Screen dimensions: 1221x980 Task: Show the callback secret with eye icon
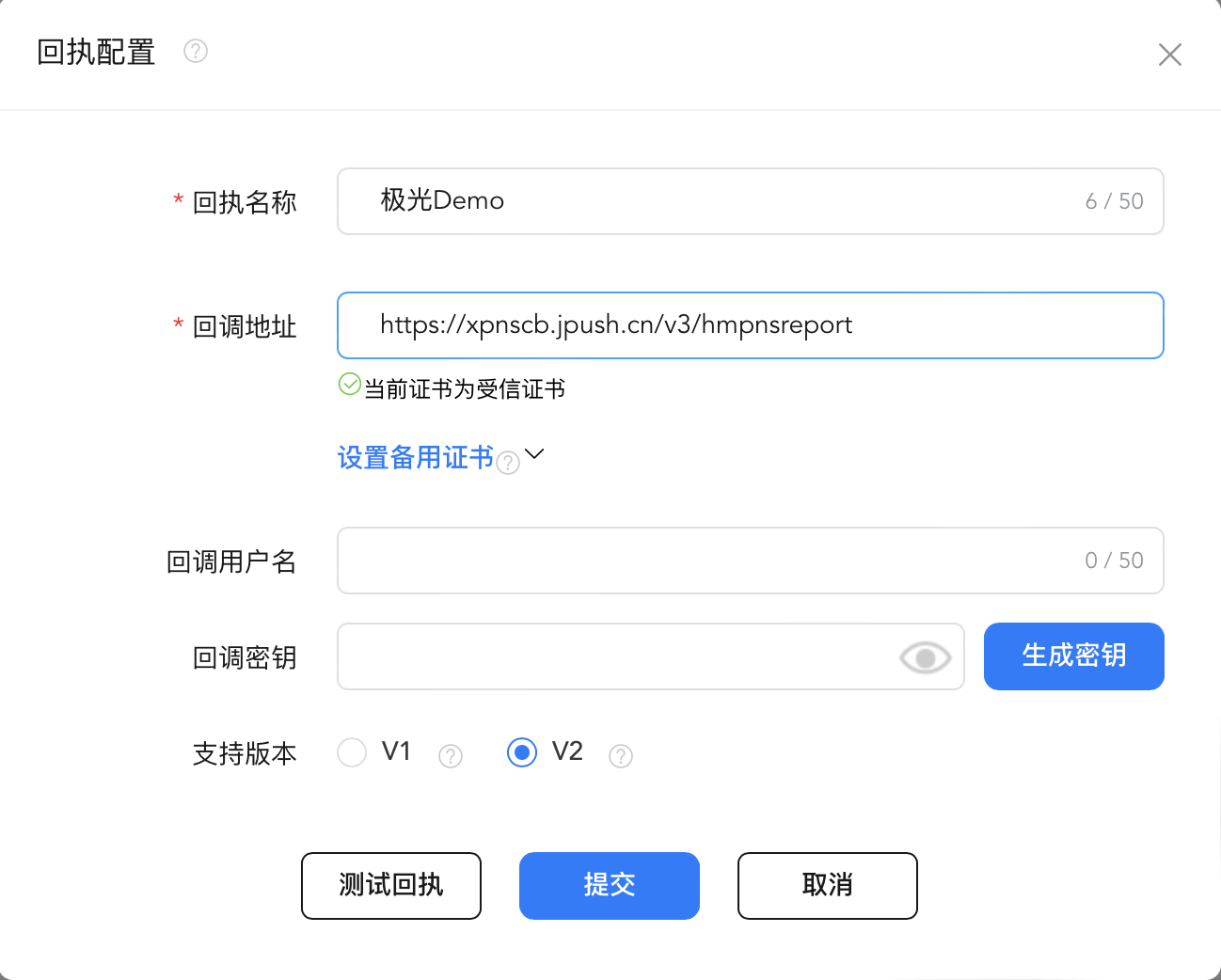click(x=925, y=657)
